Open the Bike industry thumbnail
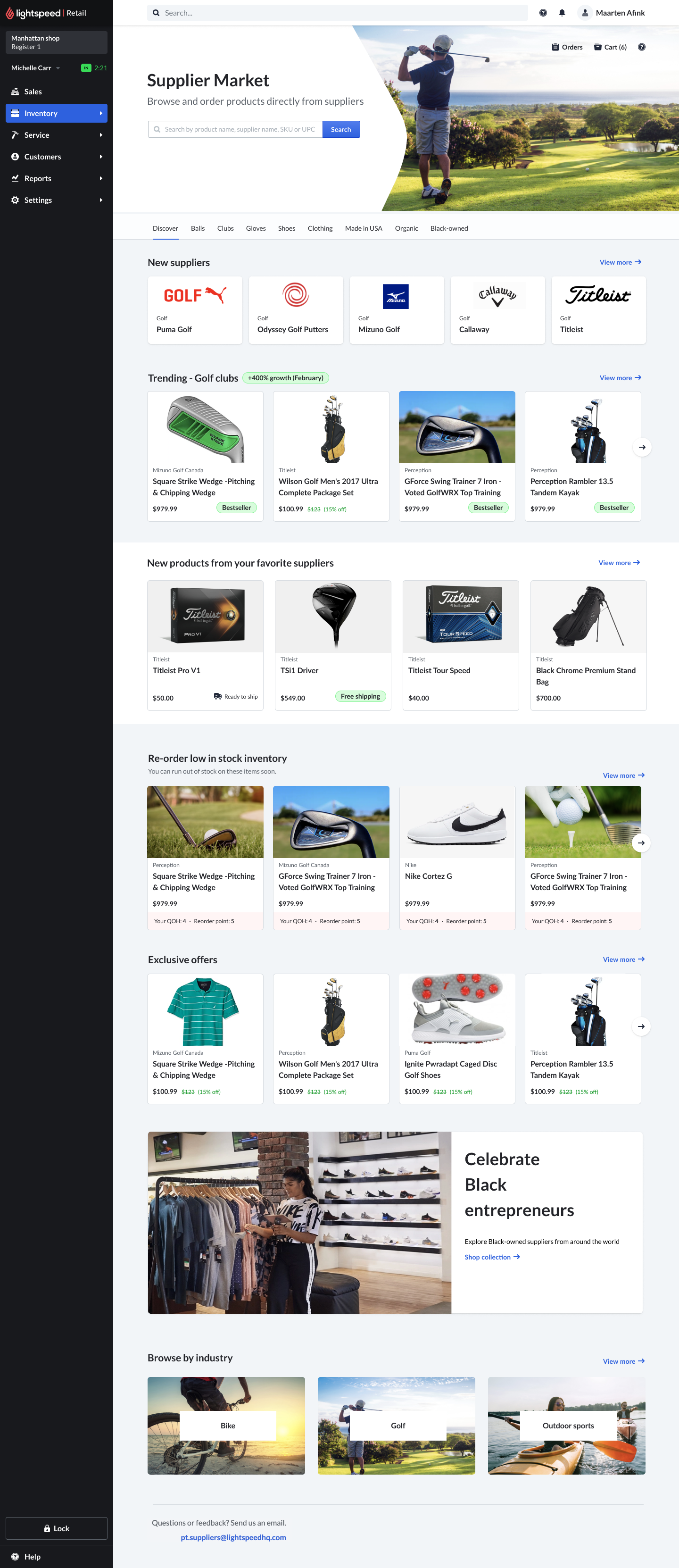The image size is (679, 1568). click(226, 1426)
